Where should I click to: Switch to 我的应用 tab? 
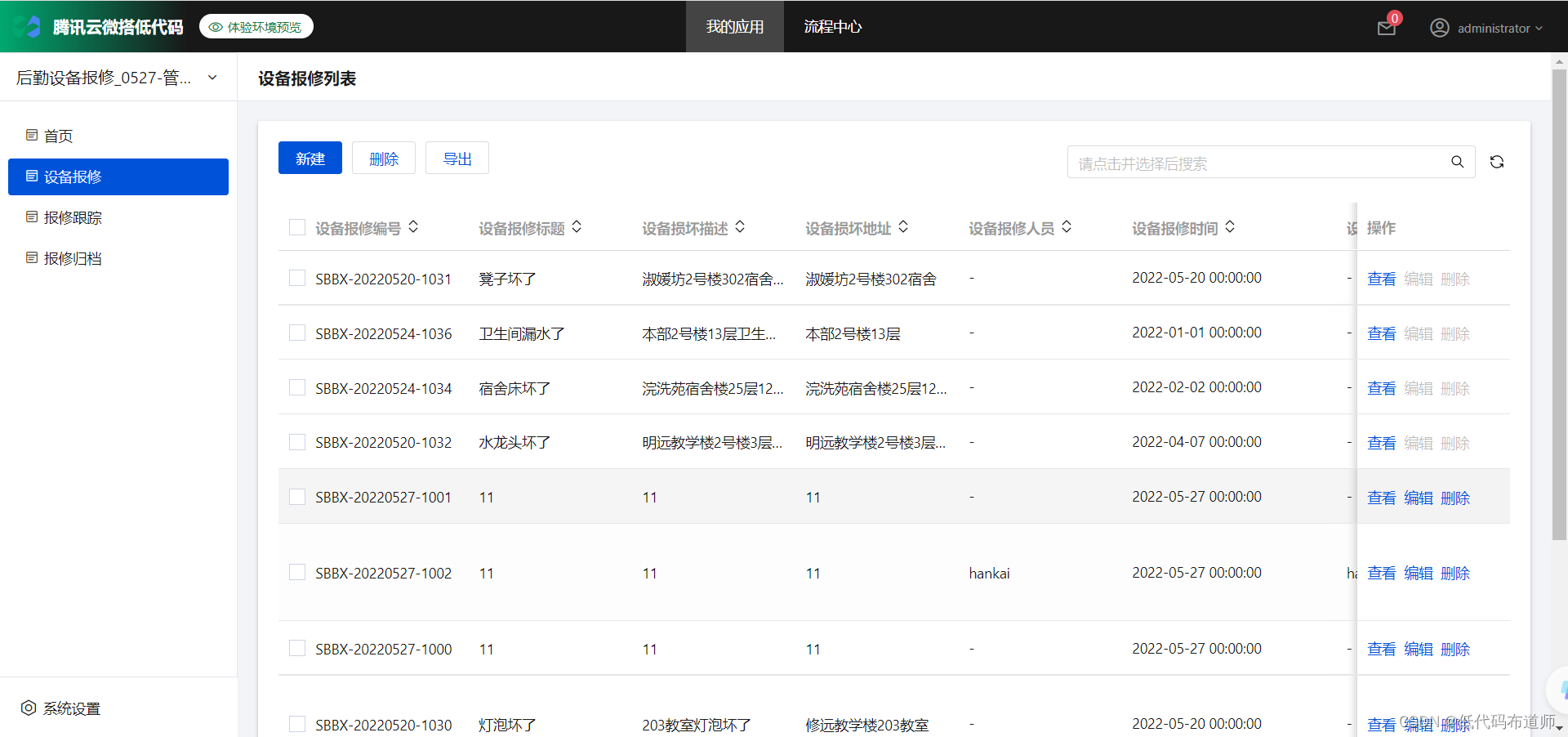coord(735,26)
